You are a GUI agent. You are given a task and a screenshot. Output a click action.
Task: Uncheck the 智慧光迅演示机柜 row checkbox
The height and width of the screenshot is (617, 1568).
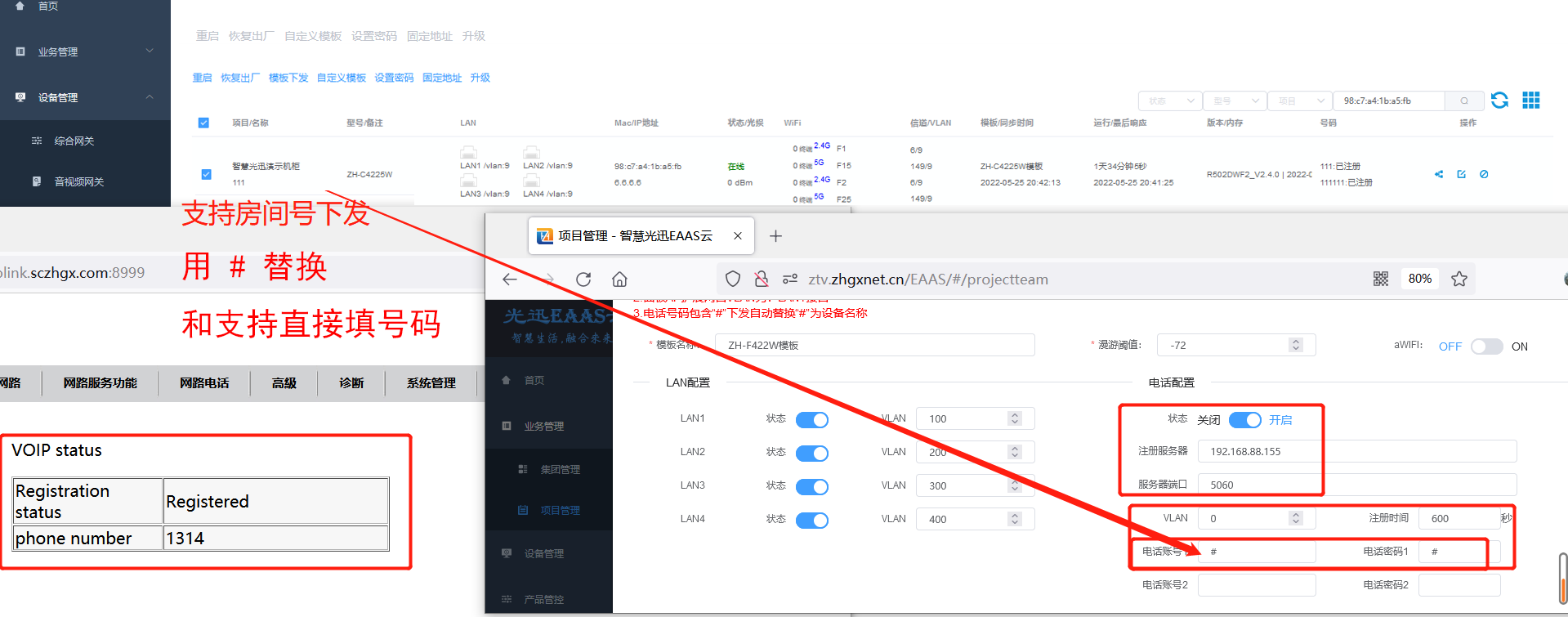tap(206, 174)
